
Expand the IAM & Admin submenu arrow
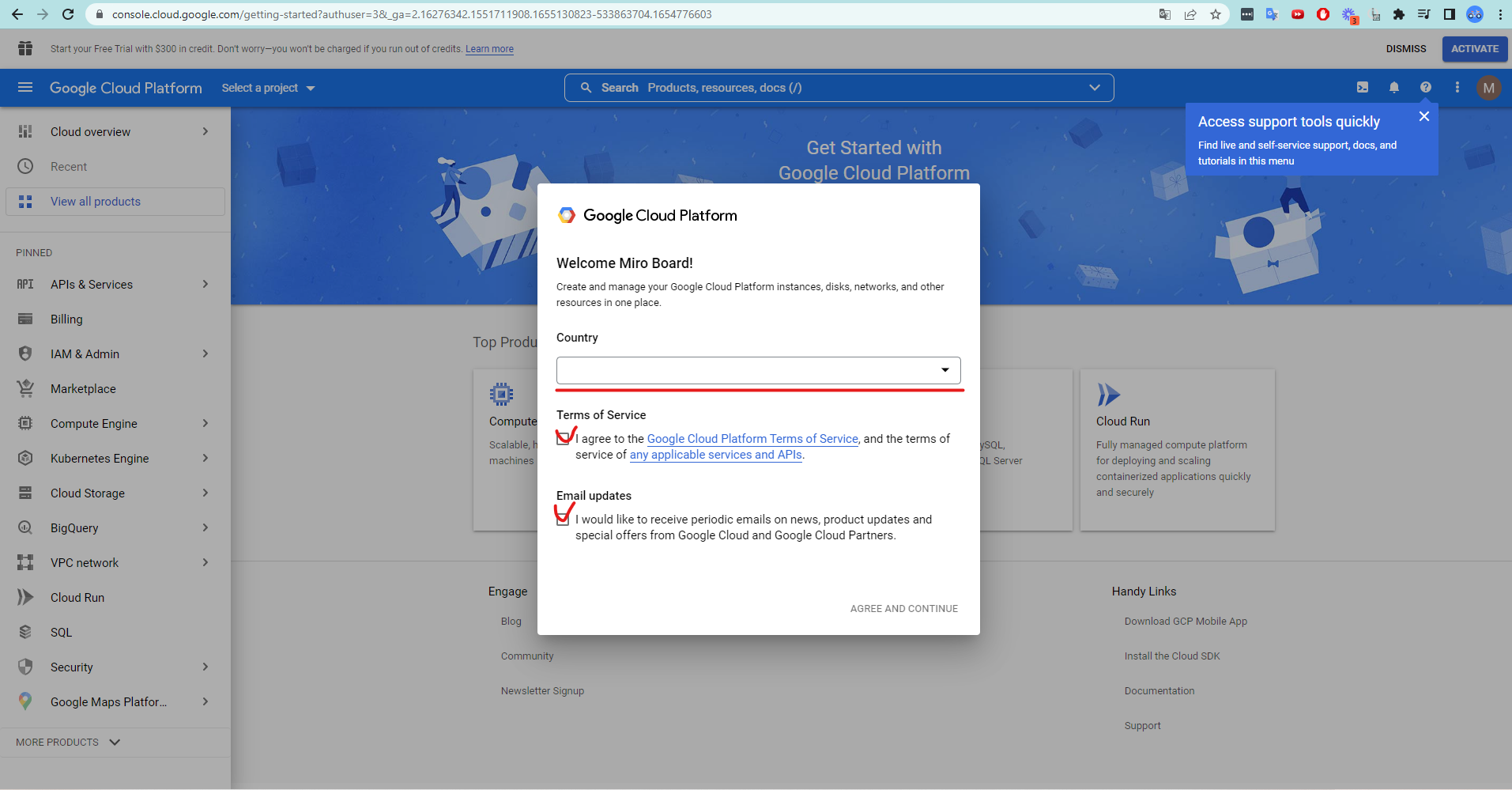(x=205, y=354)
